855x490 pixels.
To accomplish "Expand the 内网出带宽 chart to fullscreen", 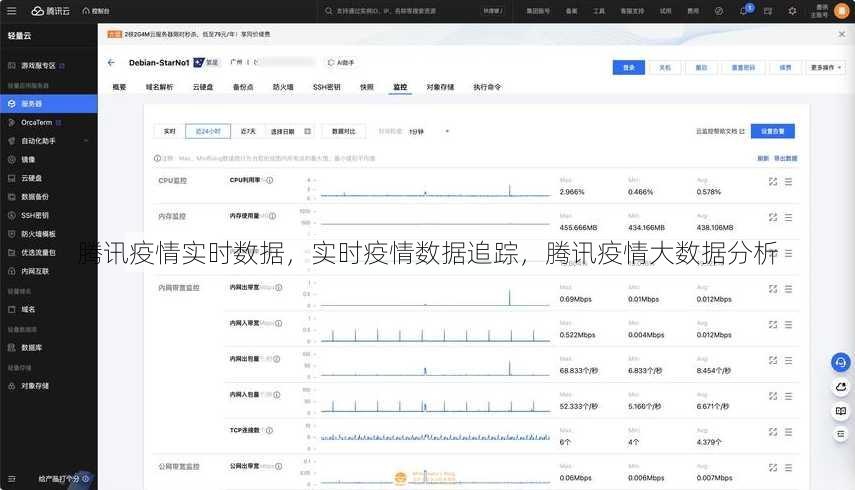I will [x=773, y=289].
